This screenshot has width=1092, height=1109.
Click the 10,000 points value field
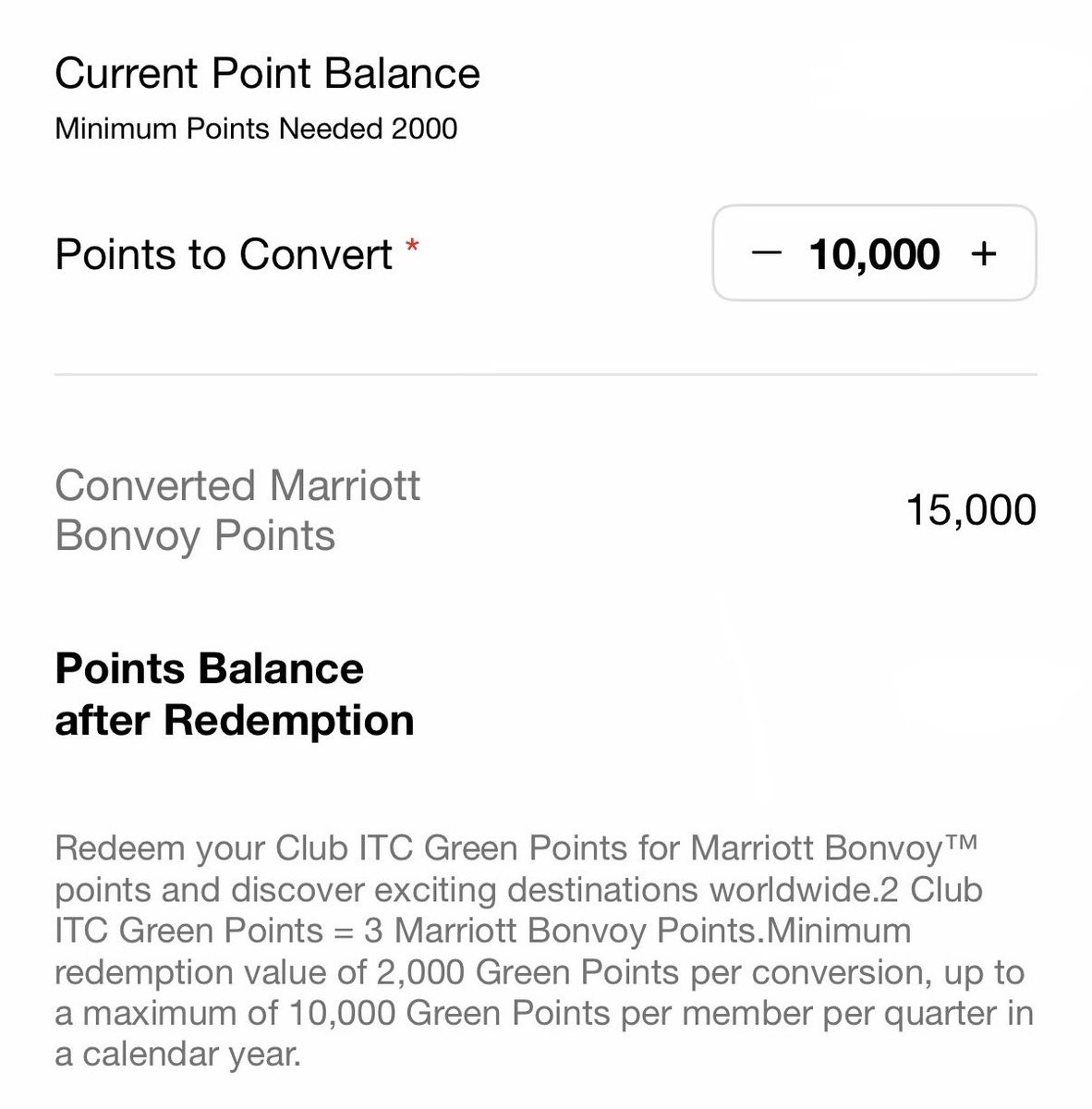pyautogui.click(x=874, y=254)
